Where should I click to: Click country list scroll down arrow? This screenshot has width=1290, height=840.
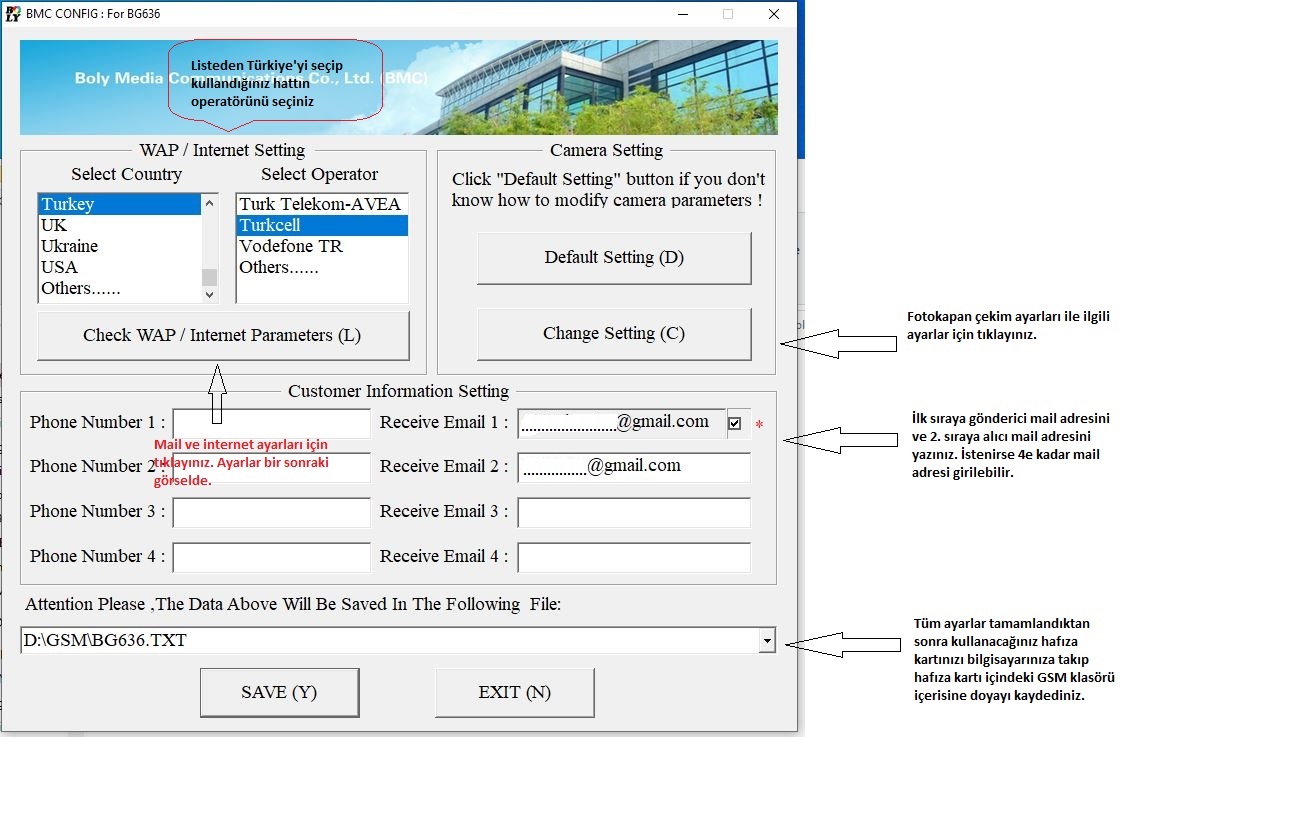[x=209, y=294]
